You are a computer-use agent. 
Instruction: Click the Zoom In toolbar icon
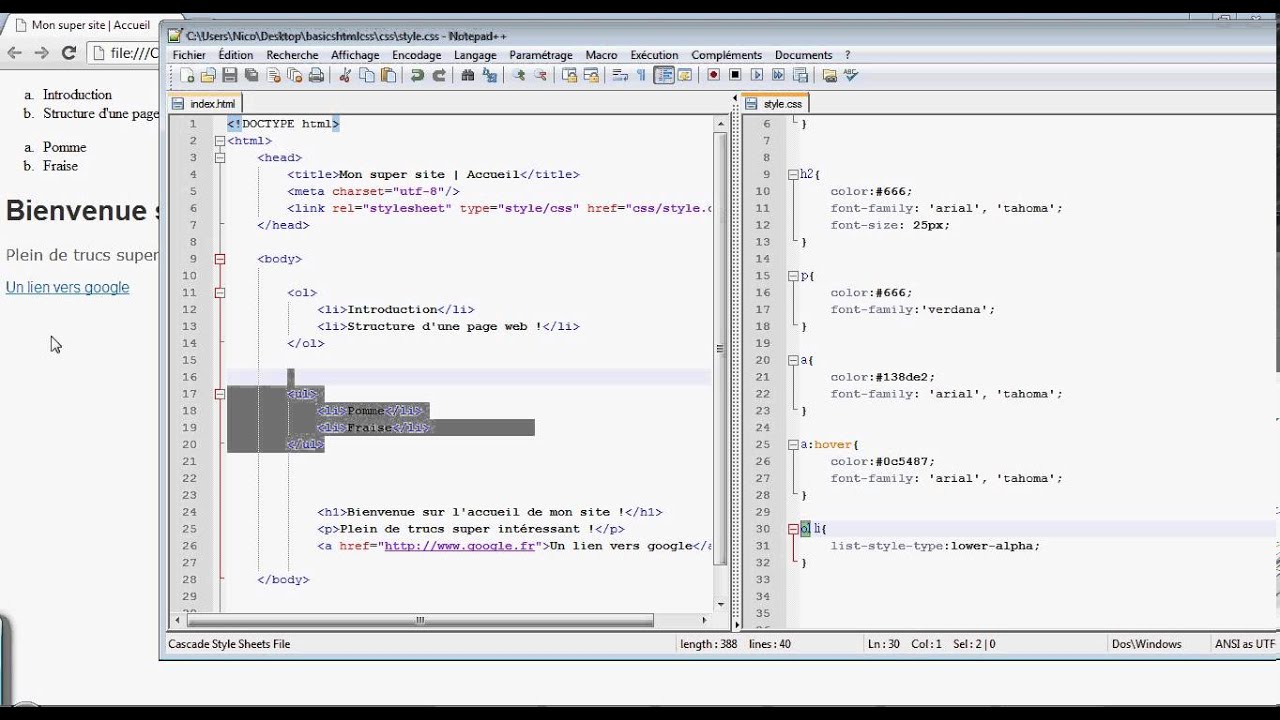click(x=518, y=75)
